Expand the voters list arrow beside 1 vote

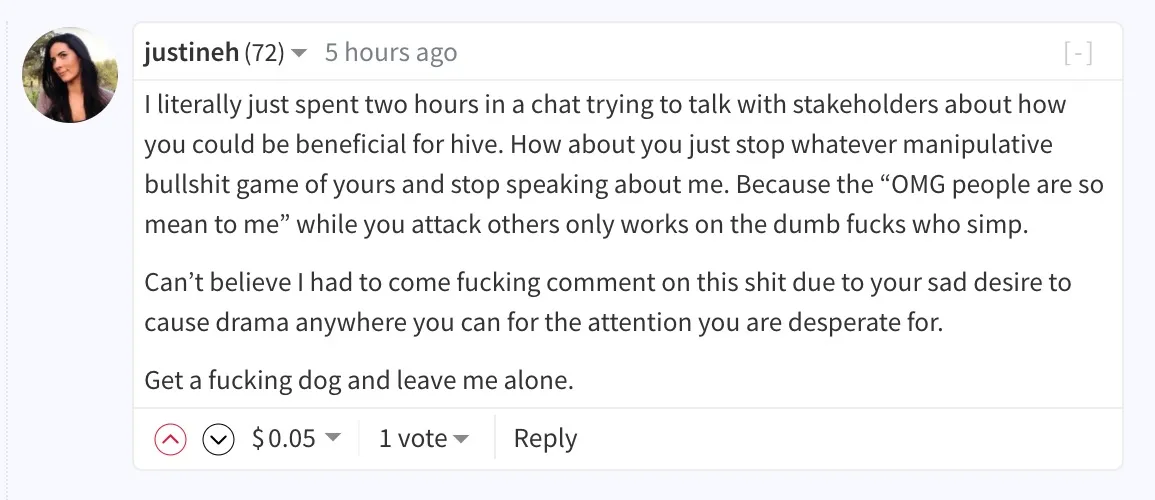[461, 439]
